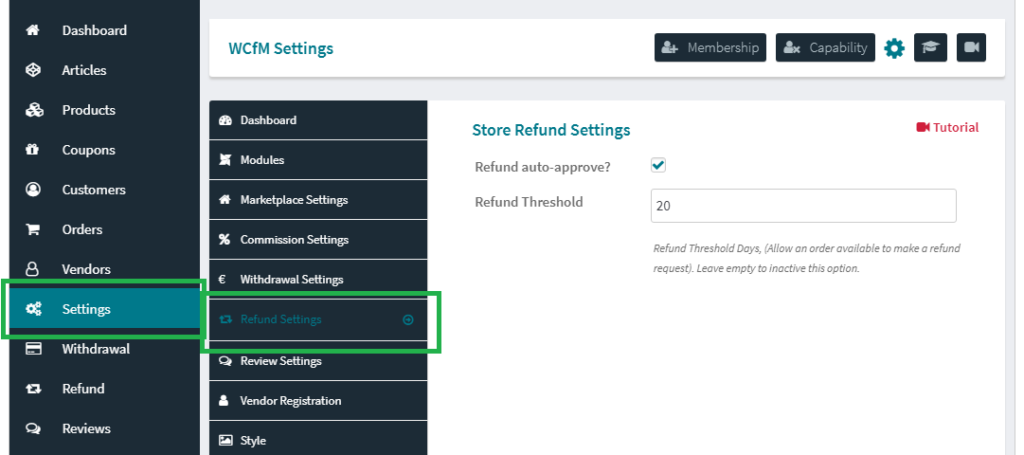Click the Refund retweet icon in the sidebar
Screen dimensions: 1024x455
(33, 388)
